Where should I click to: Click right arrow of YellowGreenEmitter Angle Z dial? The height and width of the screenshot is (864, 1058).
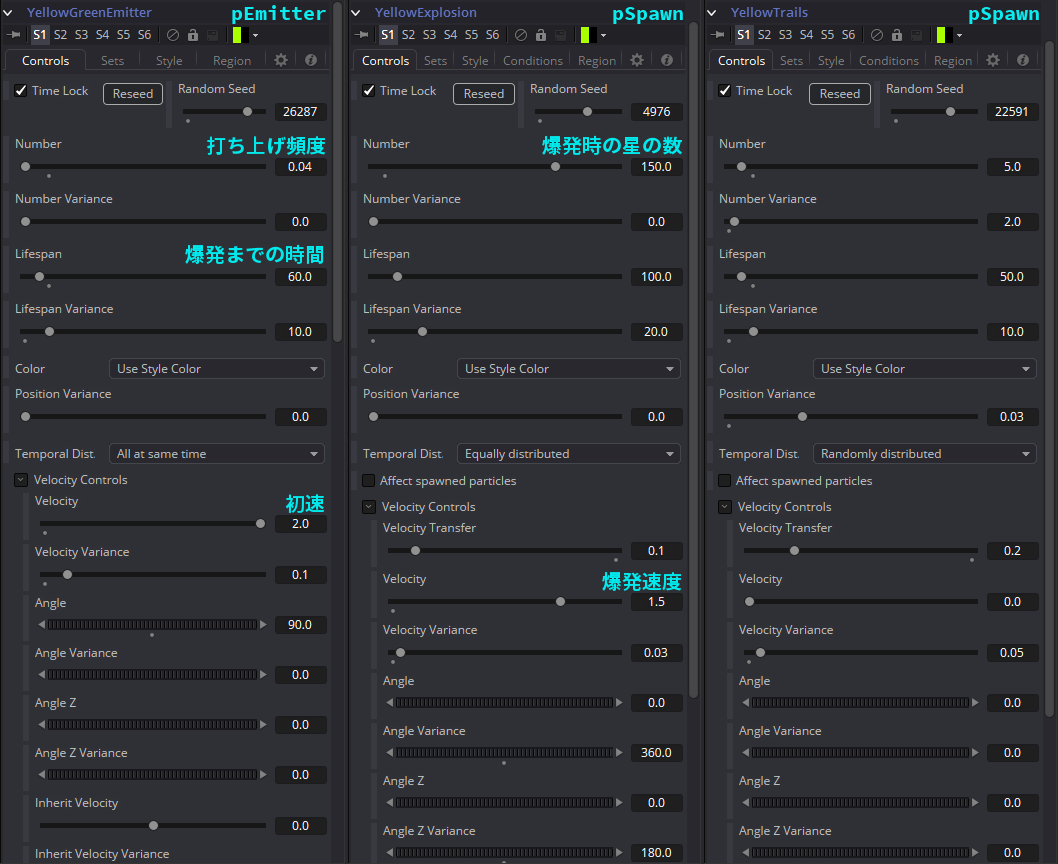pos(263,724)
